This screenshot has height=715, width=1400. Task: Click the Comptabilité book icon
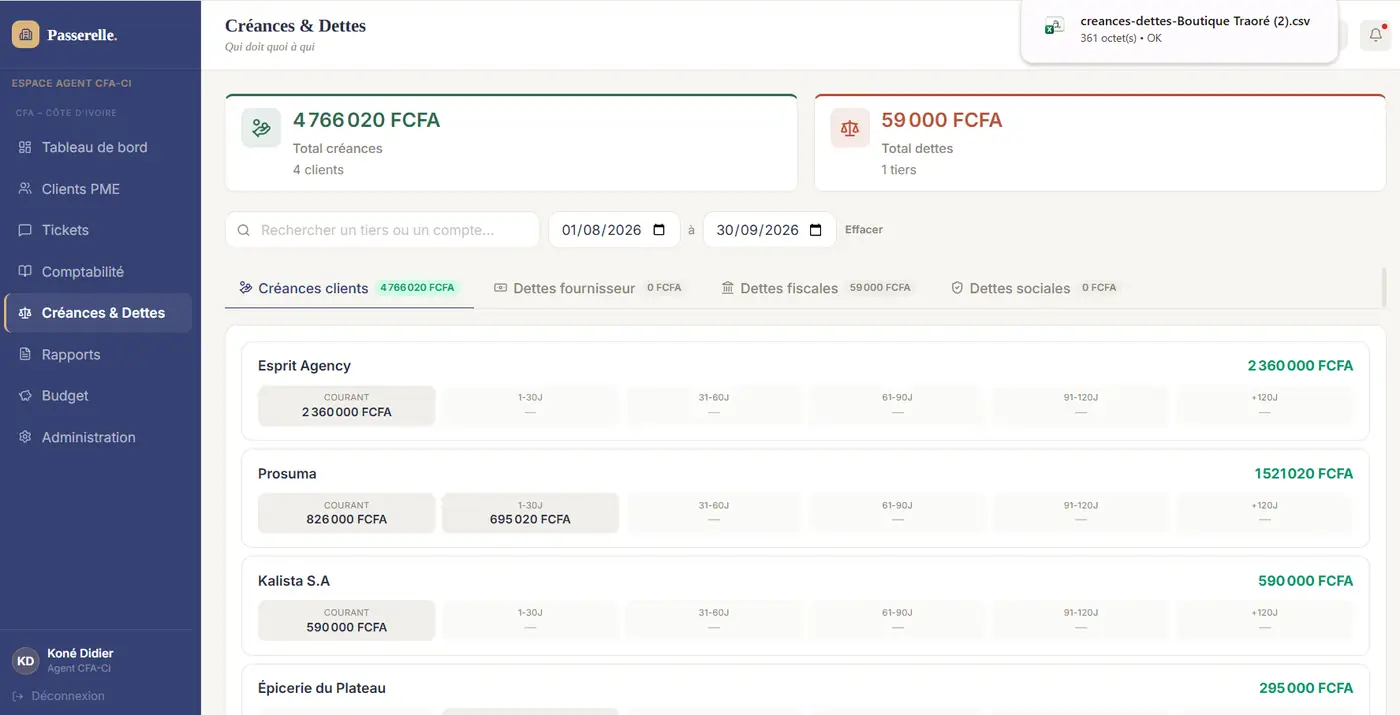point(25,272)
